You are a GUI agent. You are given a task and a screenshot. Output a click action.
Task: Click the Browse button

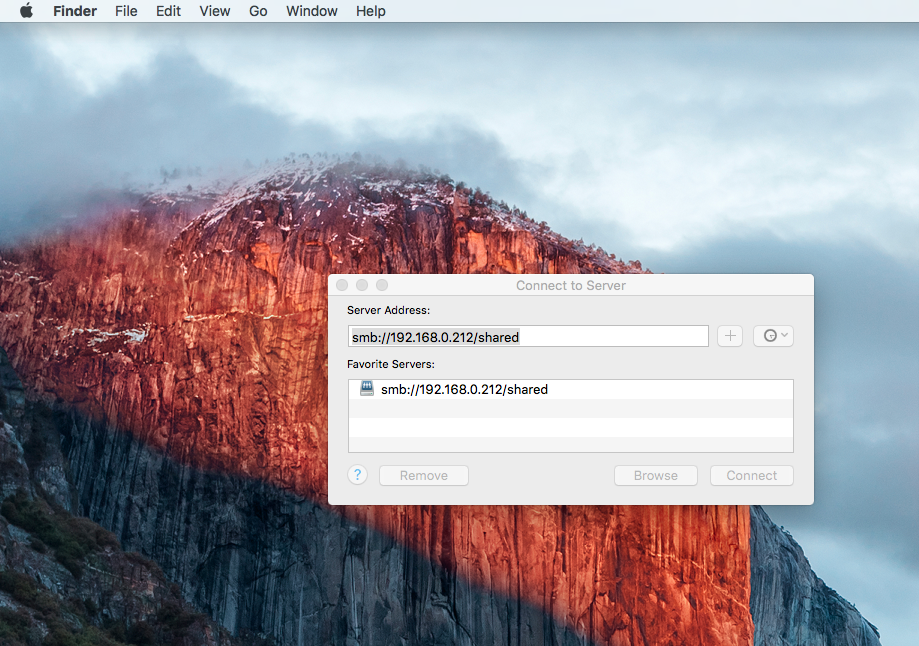(x=656, y=475)
